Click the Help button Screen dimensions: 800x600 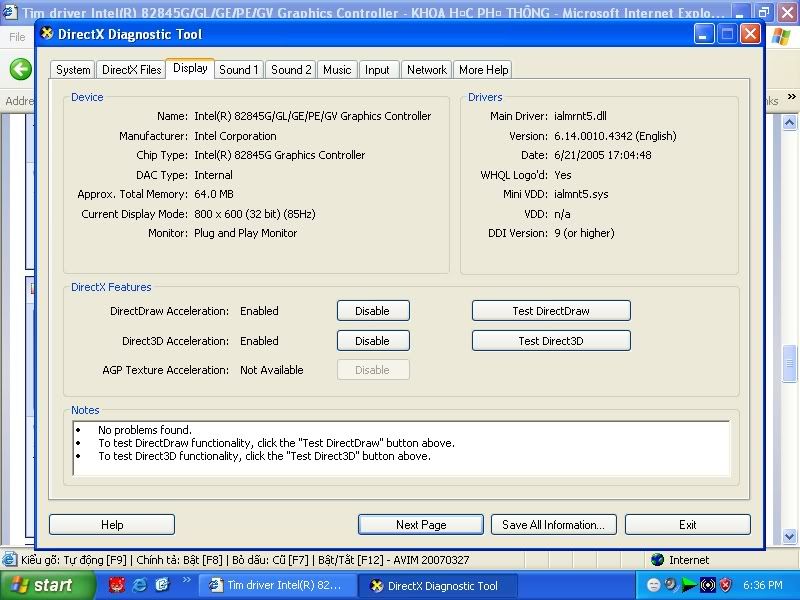(x=112, y=524)
